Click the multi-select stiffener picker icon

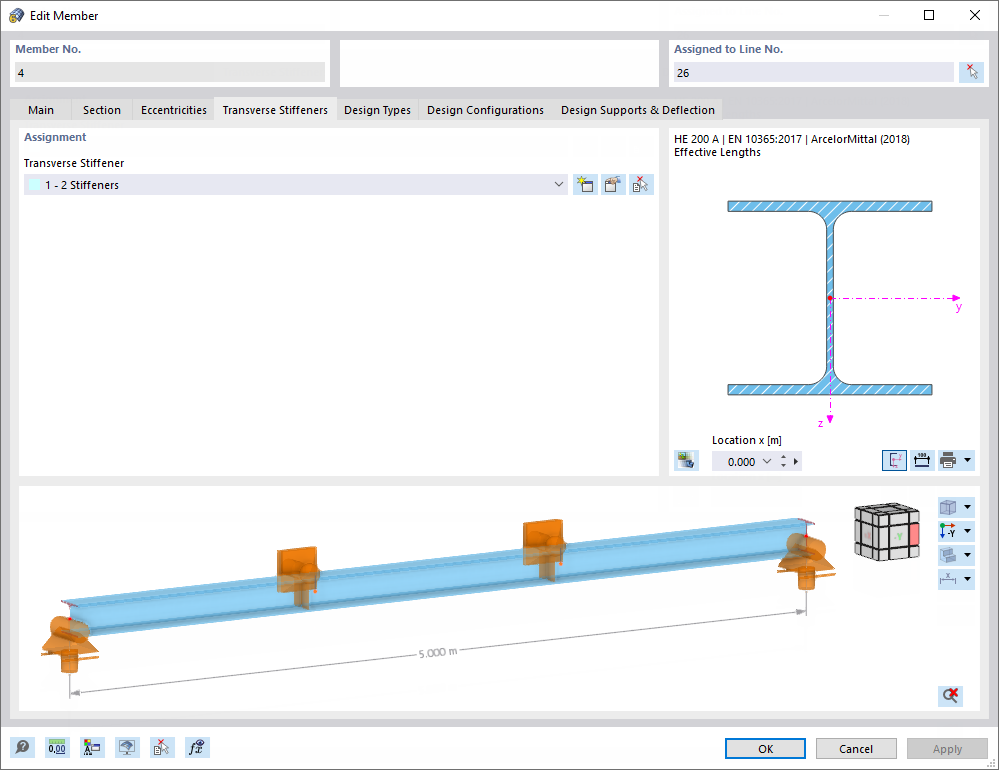641,185
